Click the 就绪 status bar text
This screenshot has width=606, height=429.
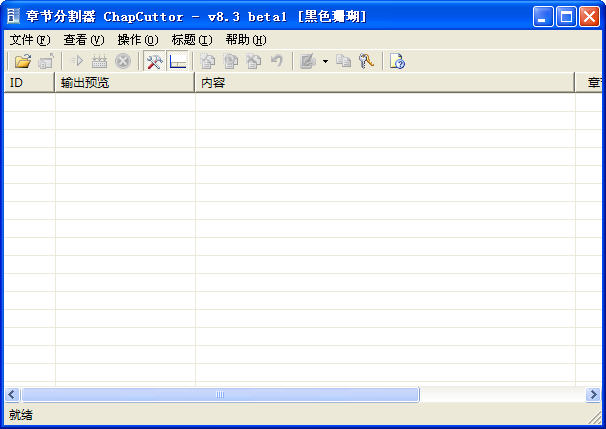(21, 415)
